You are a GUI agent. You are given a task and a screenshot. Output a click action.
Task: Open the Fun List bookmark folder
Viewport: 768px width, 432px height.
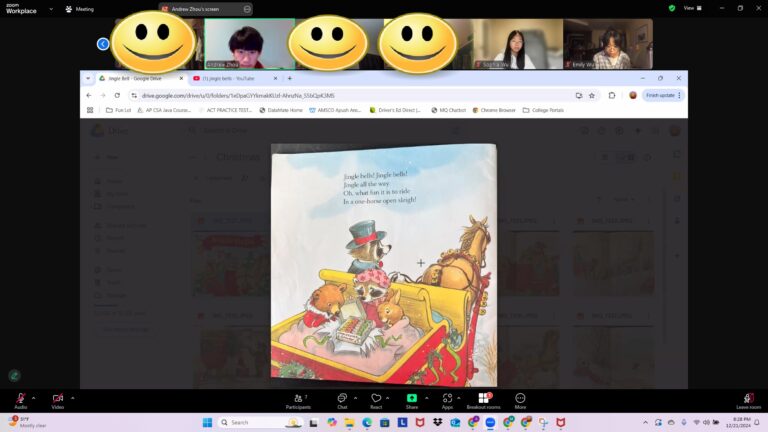click(x=119, y=110)
